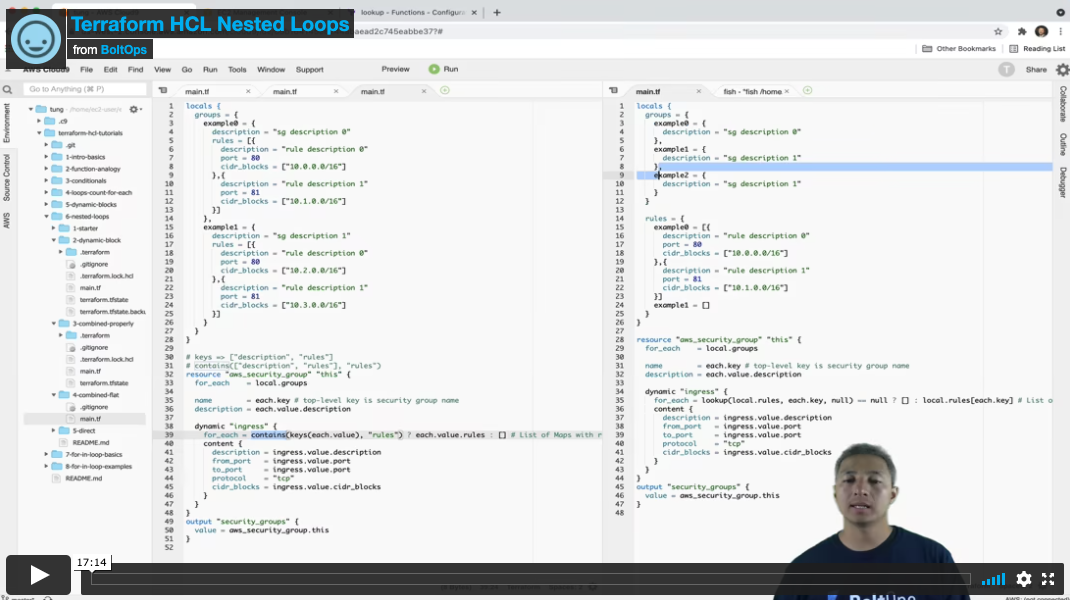Enter fullscreen mode in the video player
The width and height of the screenshot is (1070, 600).
click(x=1048, y=579)
